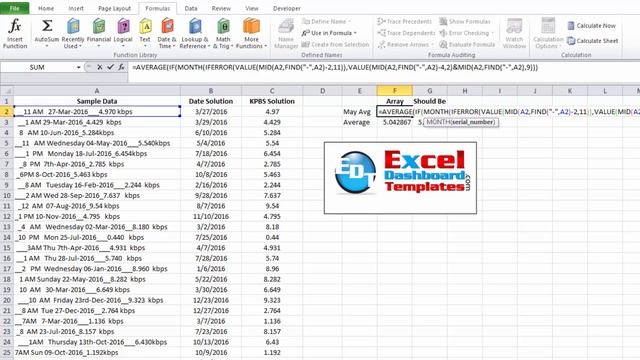Open the Logical functions library

point(123,33)
